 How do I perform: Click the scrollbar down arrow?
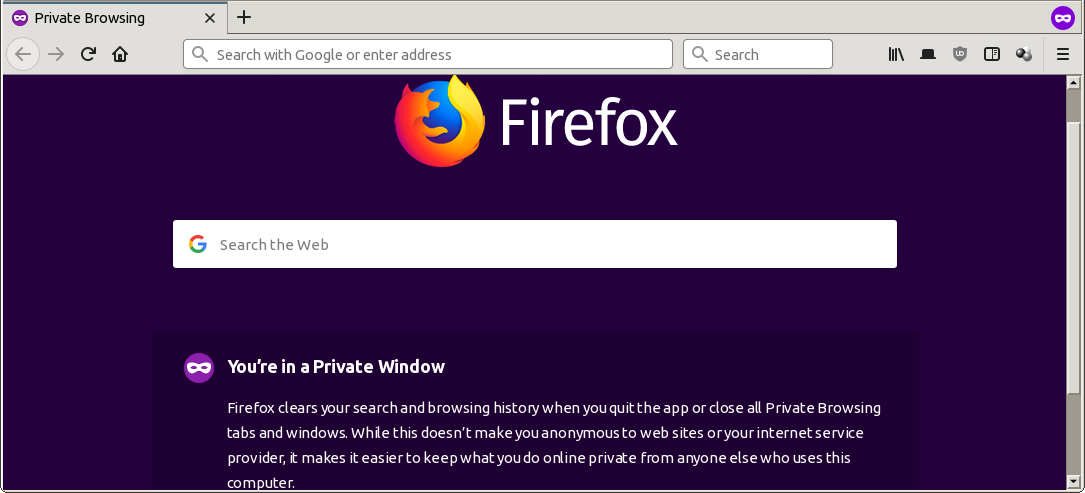pyautogui.click(x=1073, y=482)
